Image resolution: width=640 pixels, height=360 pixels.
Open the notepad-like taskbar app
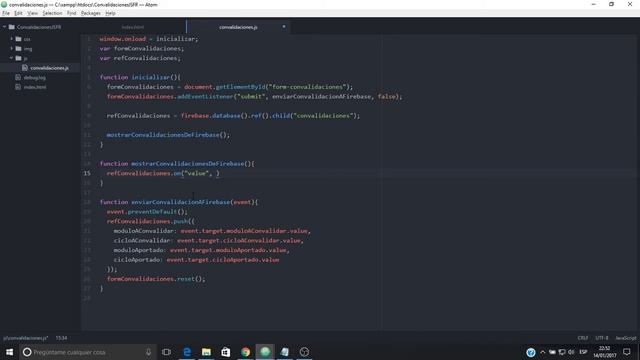[284, 352]
